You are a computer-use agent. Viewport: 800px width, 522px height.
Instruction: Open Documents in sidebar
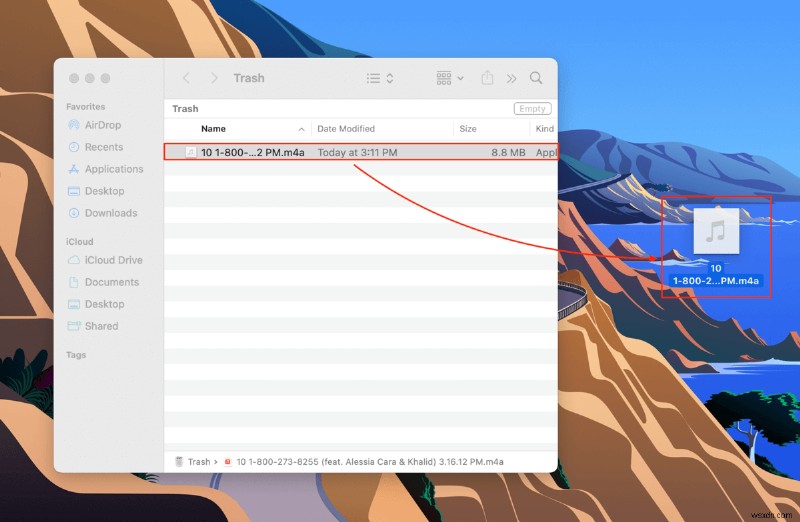[112, 282]
